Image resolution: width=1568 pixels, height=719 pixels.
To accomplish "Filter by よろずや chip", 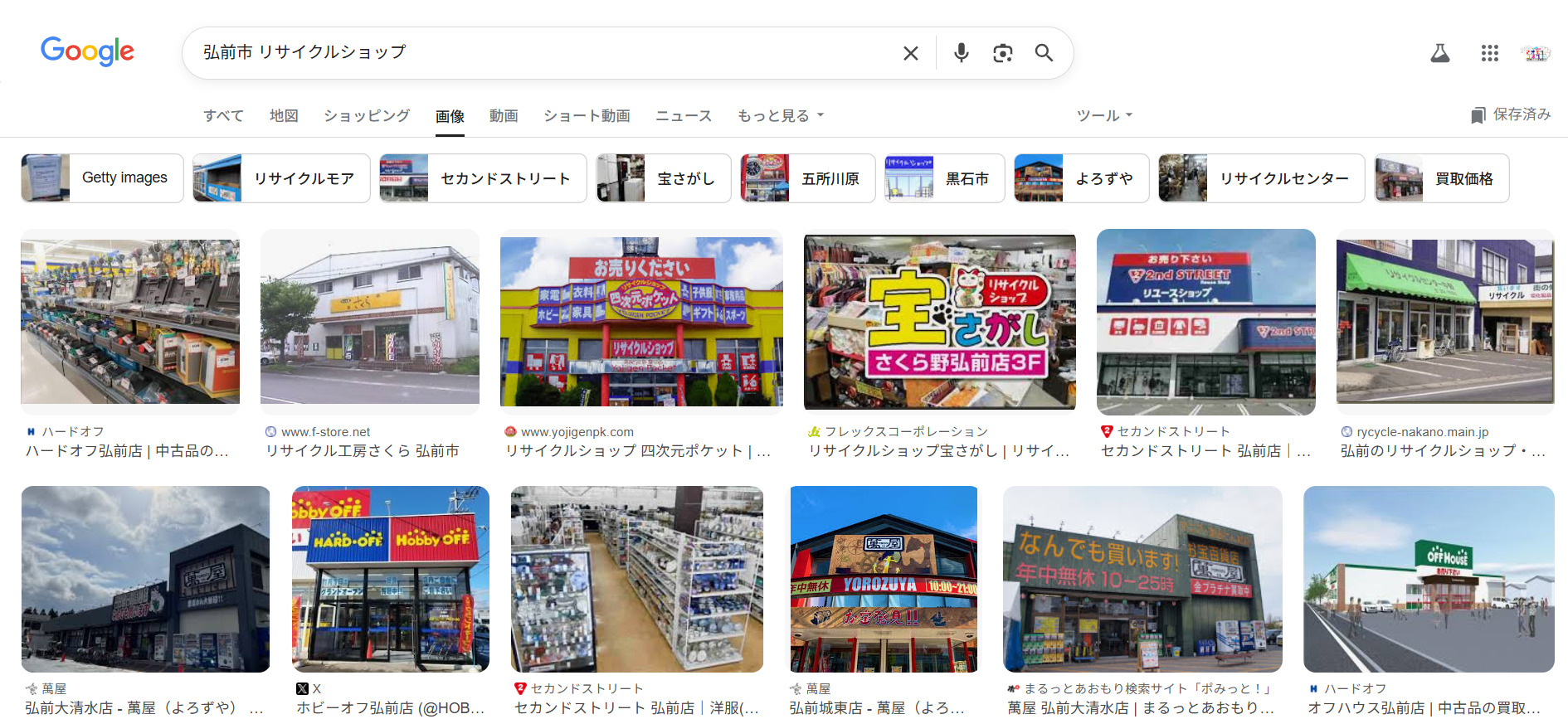I will (x=1082, y=178).
